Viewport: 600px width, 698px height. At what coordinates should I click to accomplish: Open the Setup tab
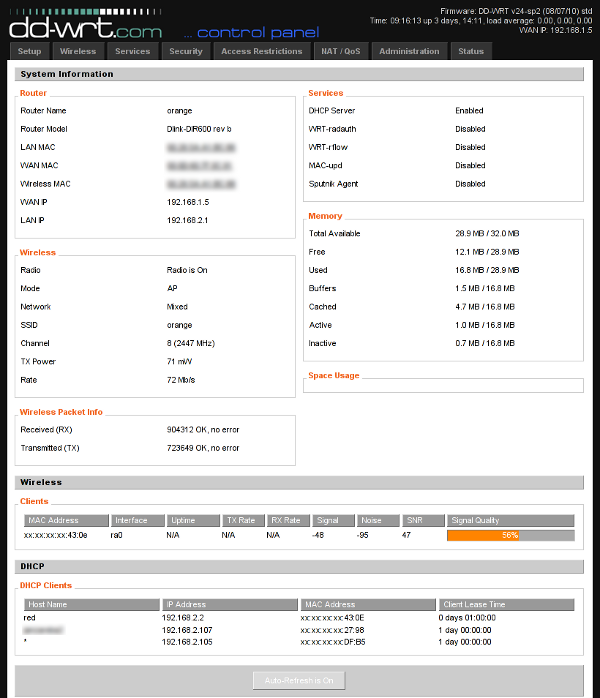click(30, 51)
